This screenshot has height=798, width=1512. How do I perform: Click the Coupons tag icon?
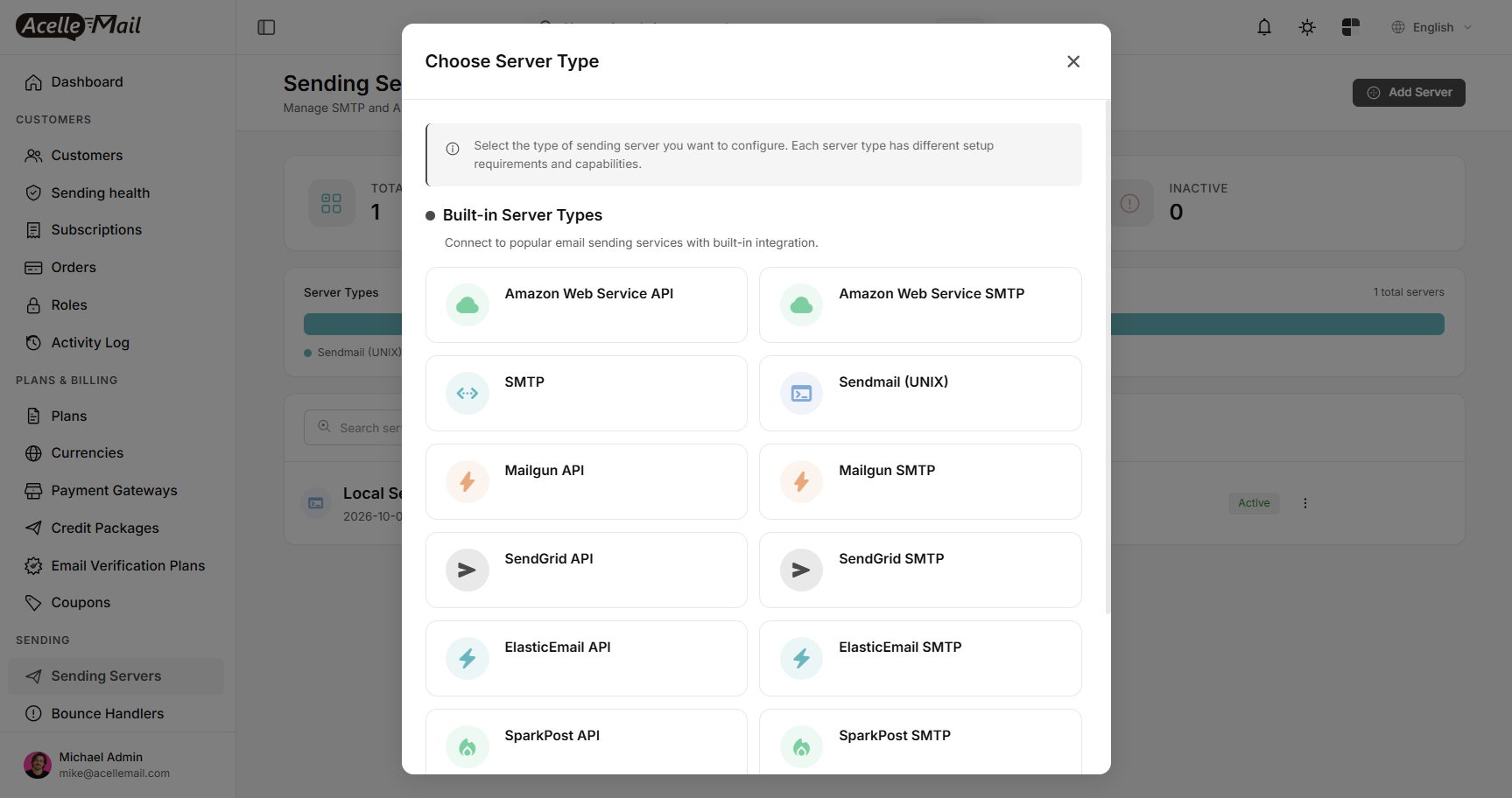33,603
